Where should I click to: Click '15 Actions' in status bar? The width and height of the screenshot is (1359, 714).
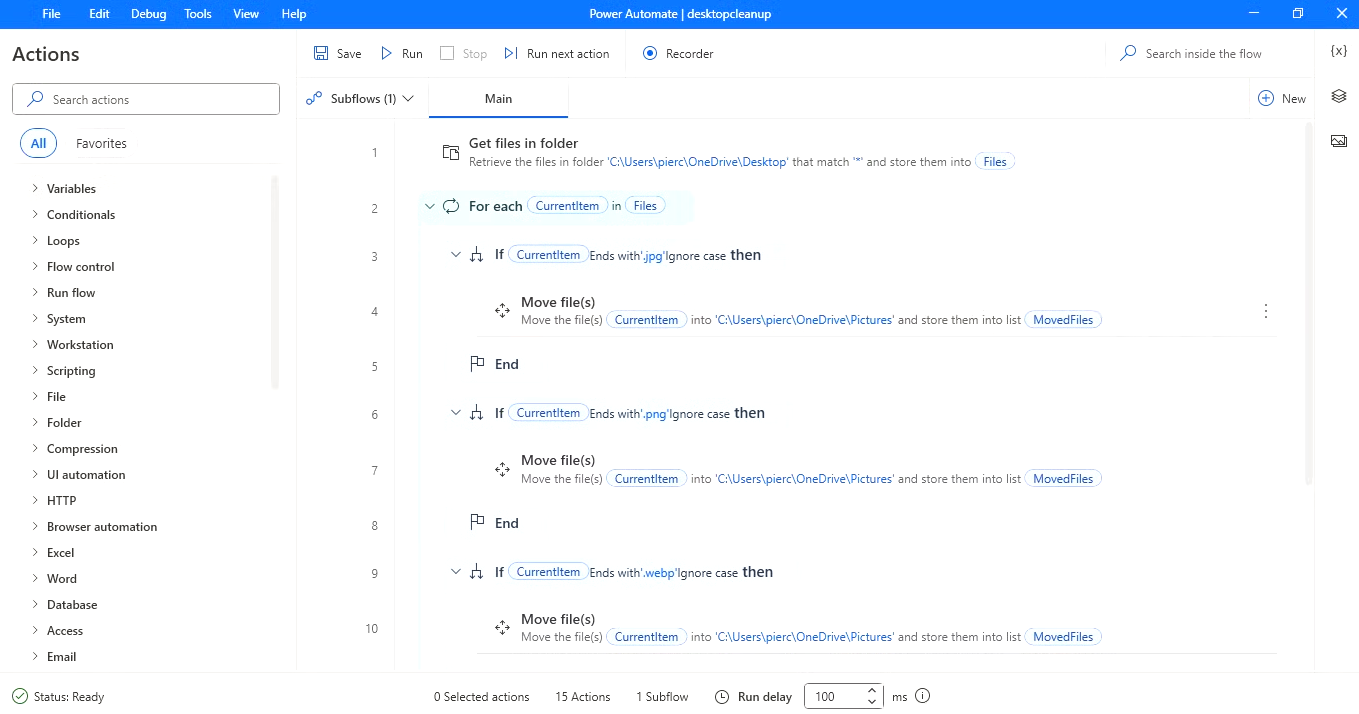click(x=583, y=697)
